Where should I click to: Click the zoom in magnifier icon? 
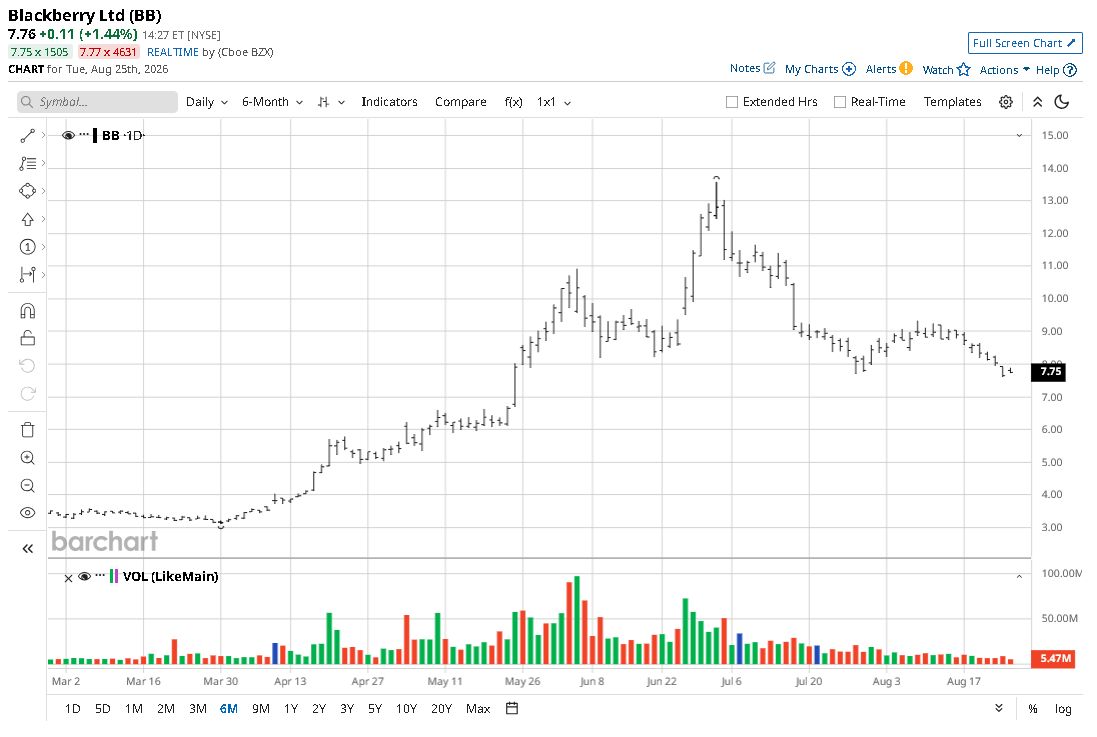tap(27, 458)
